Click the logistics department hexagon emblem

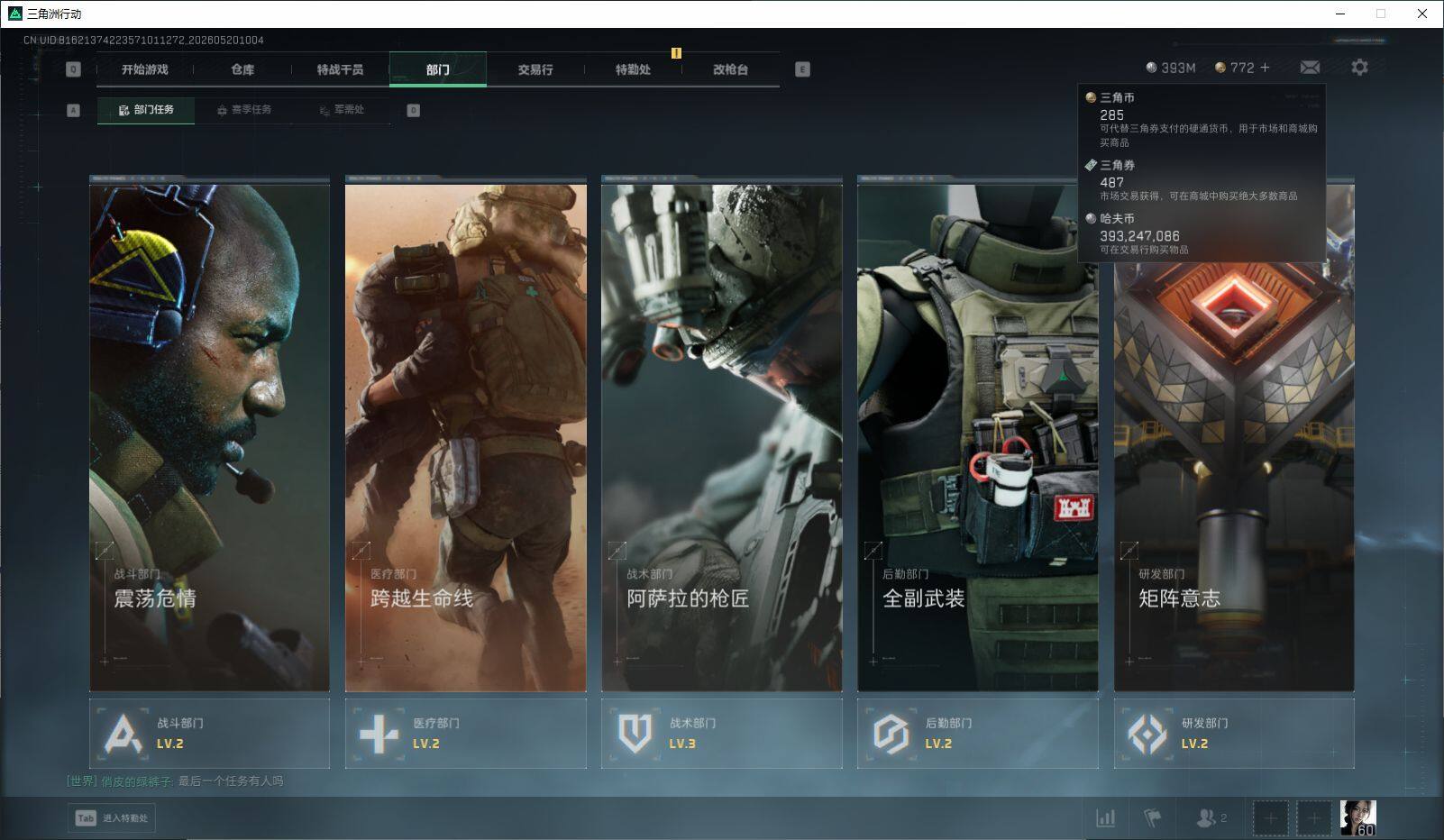pos(891,734)
